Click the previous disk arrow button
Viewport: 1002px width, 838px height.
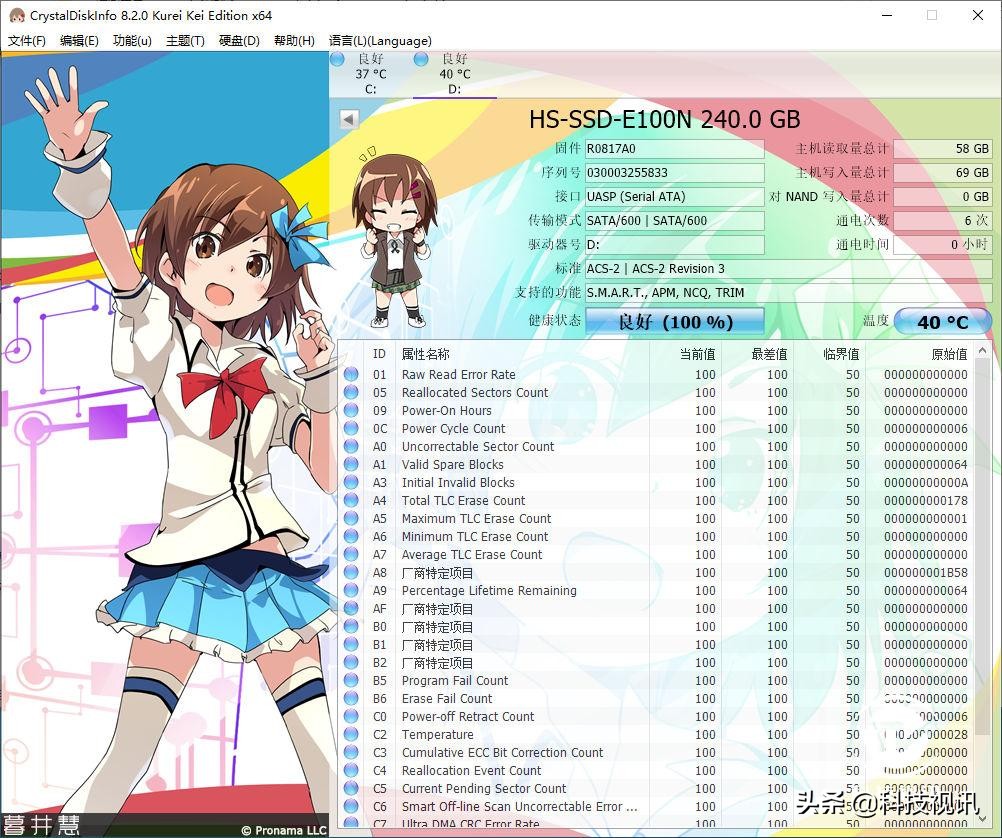pos(349,120)
